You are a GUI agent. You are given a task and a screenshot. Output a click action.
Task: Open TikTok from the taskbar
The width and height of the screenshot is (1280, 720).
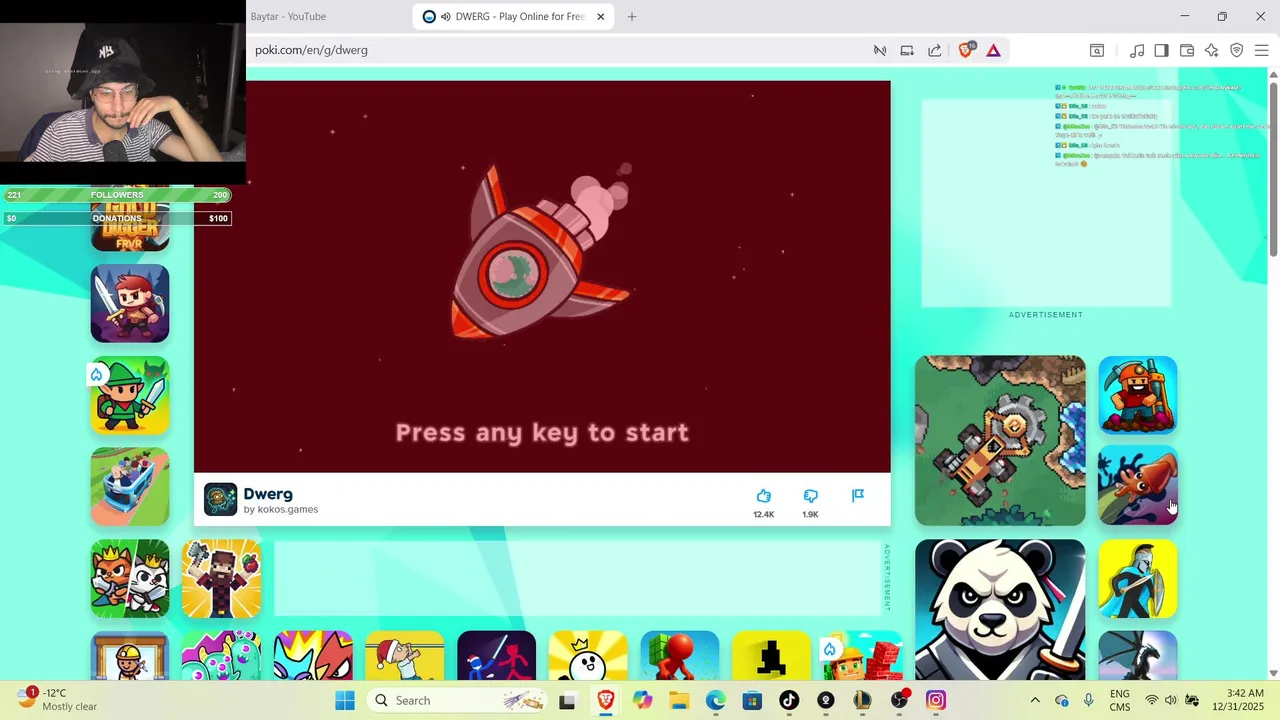[x=789, y=700]
